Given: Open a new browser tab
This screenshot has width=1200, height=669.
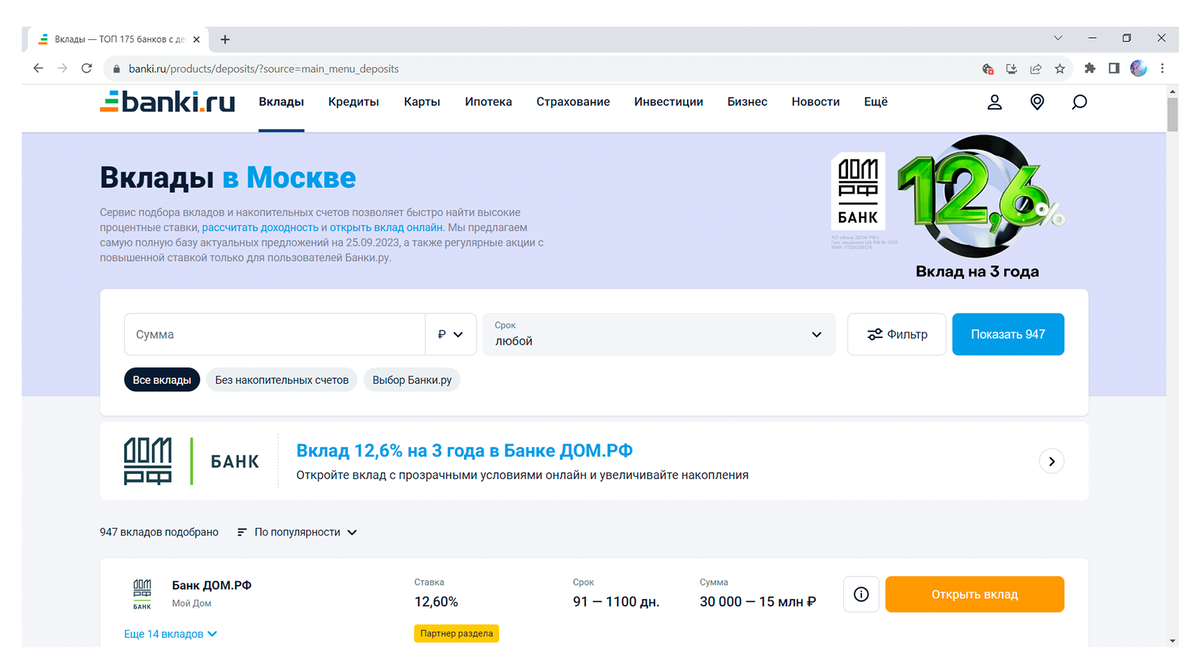Looking at the screenshot, I should tap(225, 39).
